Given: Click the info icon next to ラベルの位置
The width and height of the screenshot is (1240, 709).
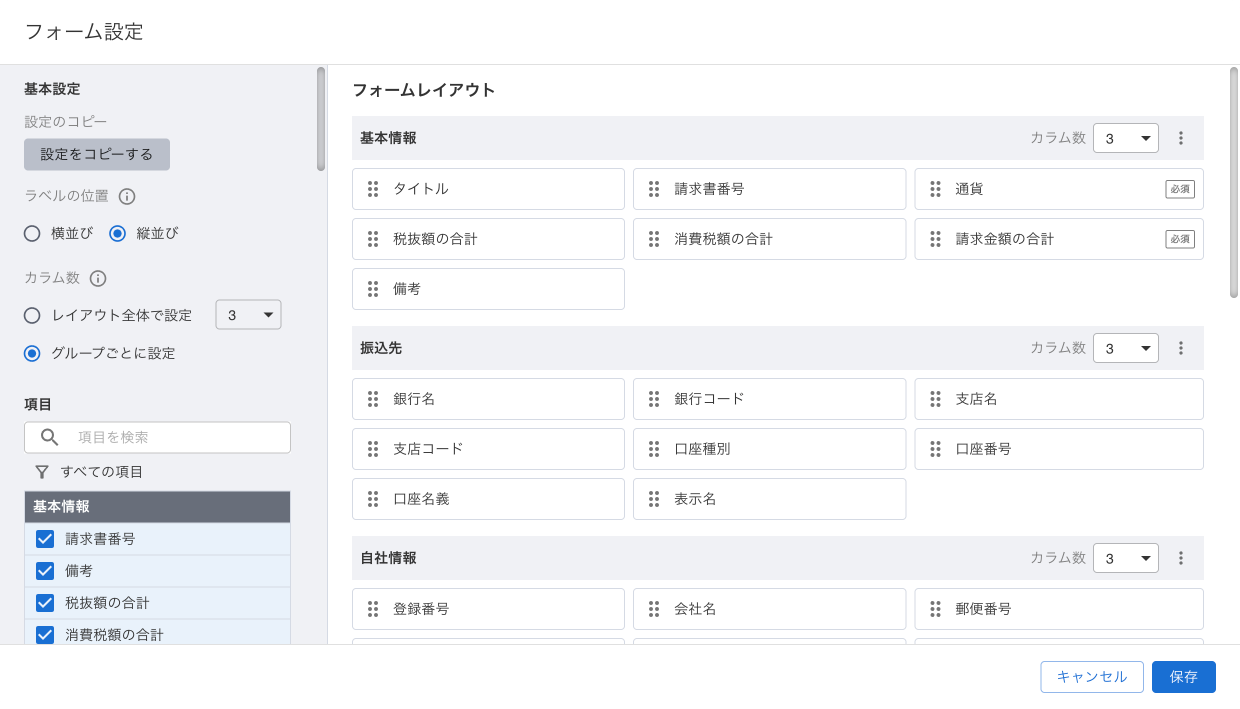Looking at the screenshot, I should click(127, 196).
